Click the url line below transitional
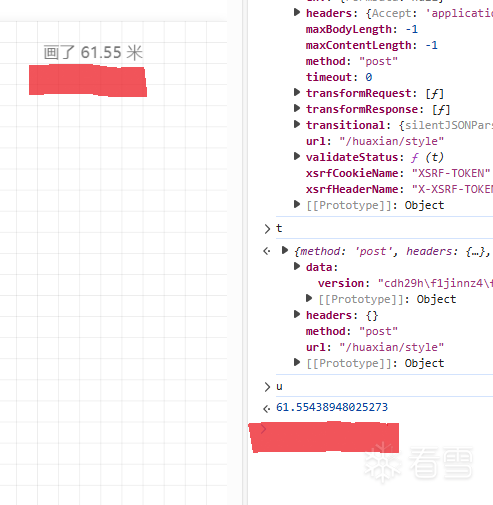Screen dimensions: 493x505 (x=375, y=141)
